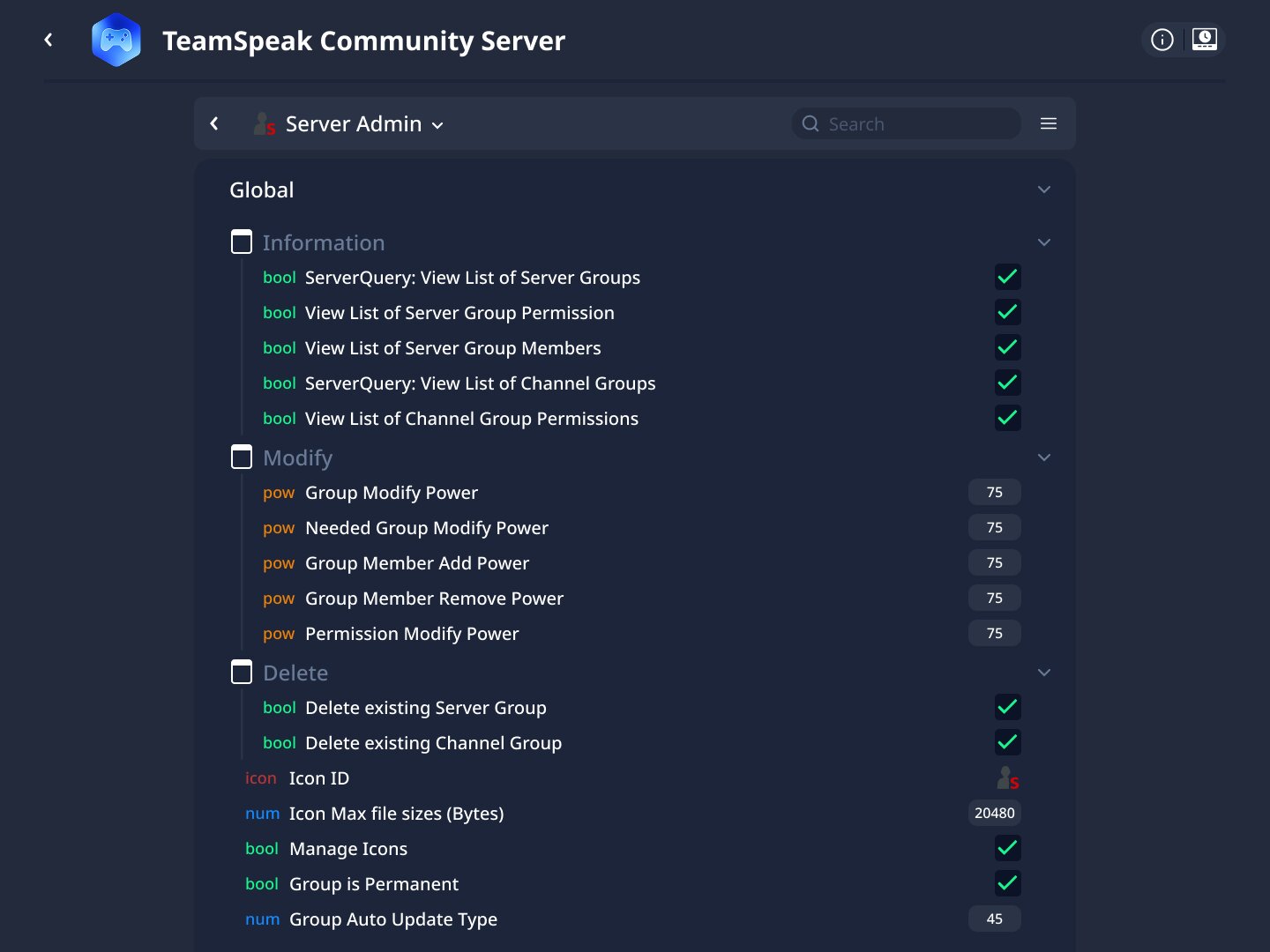Collapse the Information section chevron
Viewport: 1270px width, 952px height.
coord(1044,242)
